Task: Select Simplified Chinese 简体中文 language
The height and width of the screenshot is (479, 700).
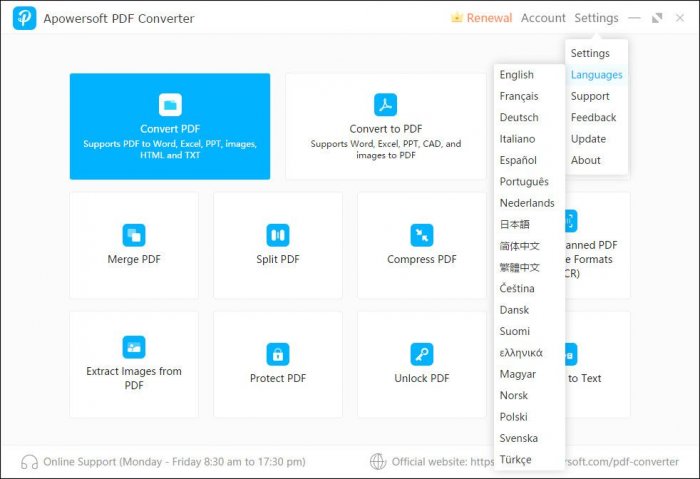Action: click(529, 246)
